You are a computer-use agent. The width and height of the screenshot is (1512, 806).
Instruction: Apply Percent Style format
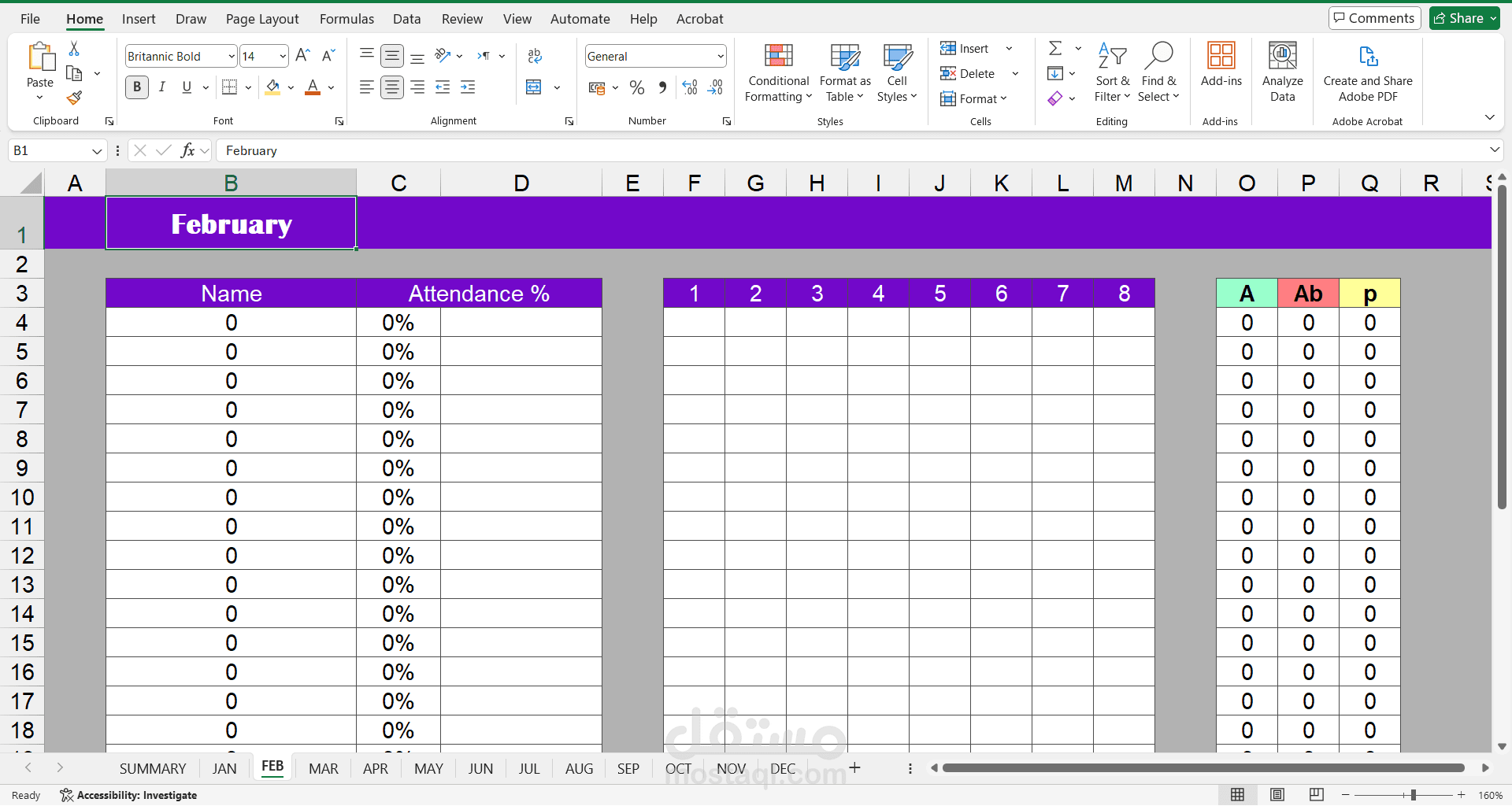(x=637, y=87)
